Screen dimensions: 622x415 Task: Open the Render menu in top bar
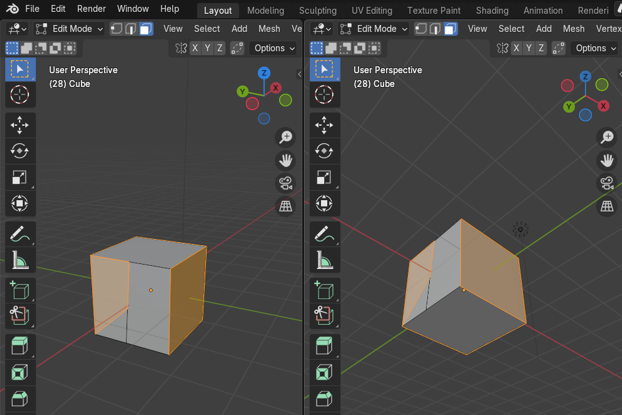pos(91,9)
